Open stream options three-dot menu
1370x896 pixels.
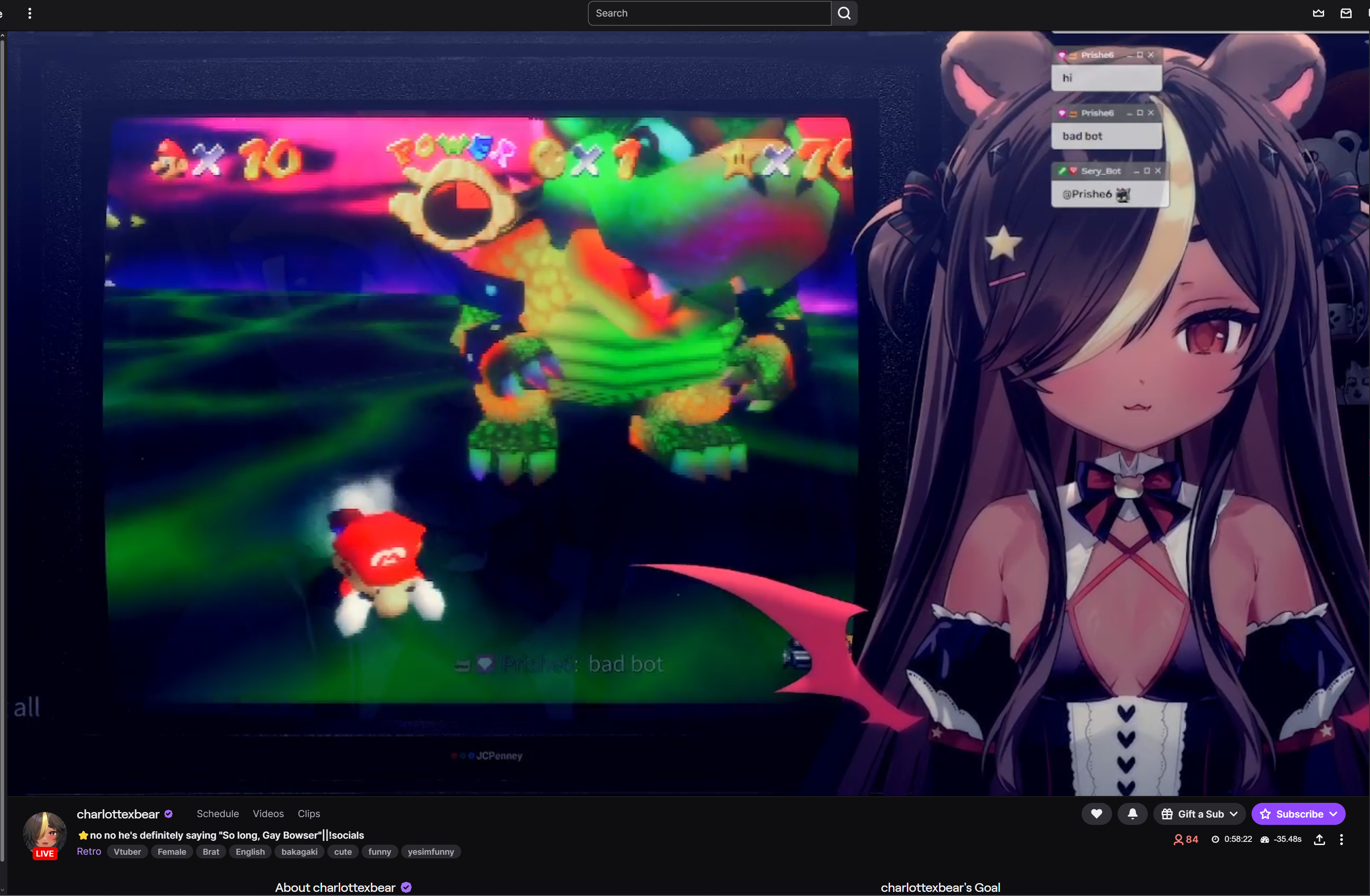[1341, 840]
